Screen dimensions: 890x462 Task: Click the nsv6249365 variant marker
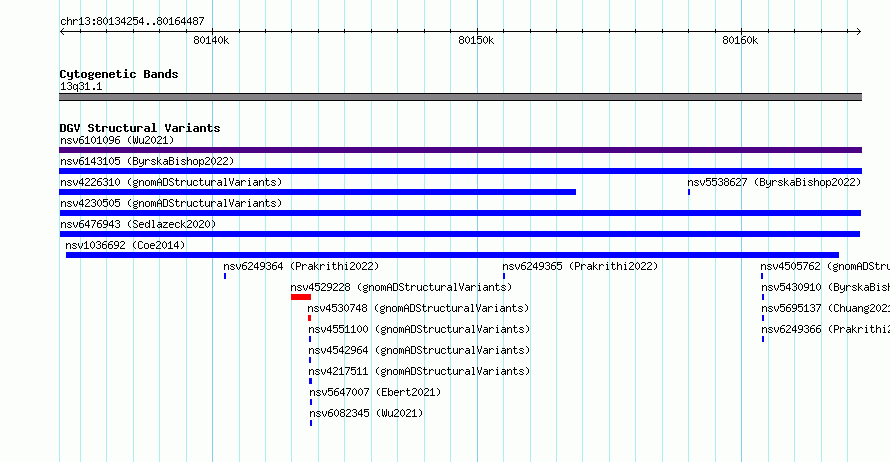(504, 276)
